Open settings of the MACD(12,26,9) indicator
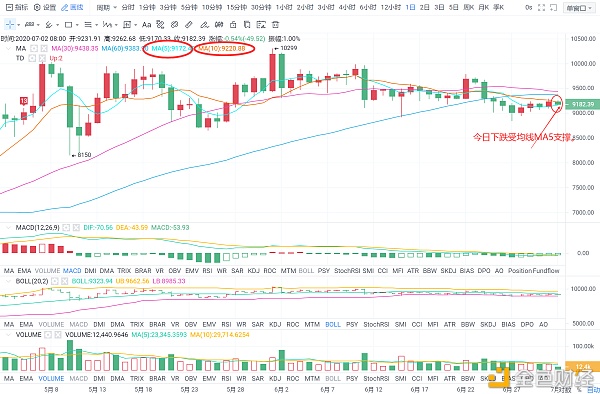 click(66, 228)
